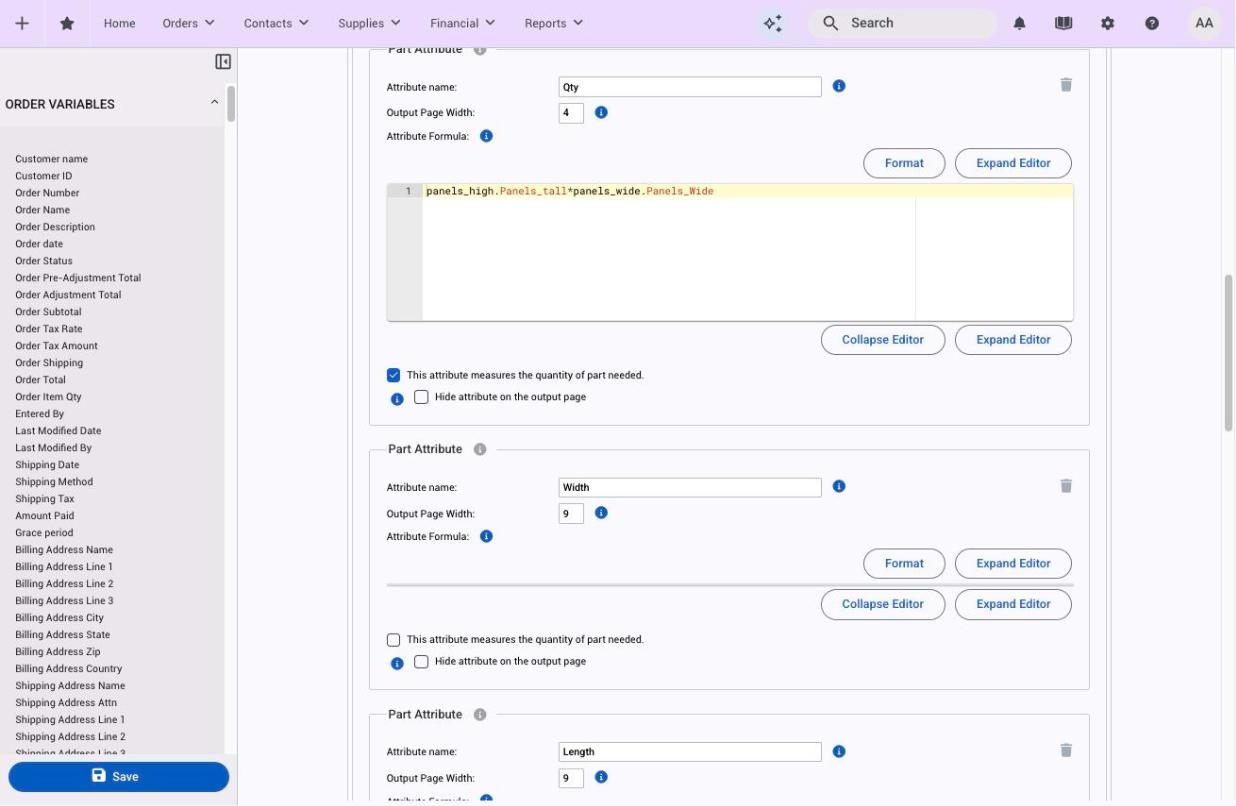Open notifications bell icon

(x=1020, y=23)
